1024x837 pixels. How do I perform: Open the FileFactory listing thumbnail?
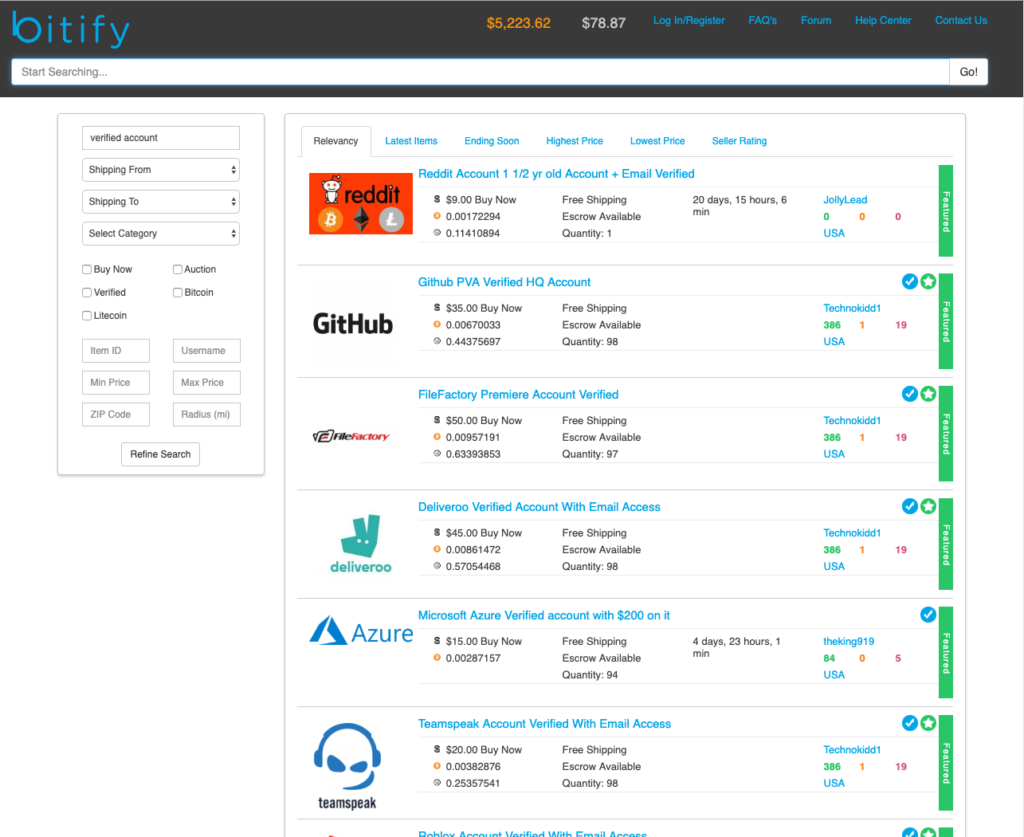click(x=351, y=436)
